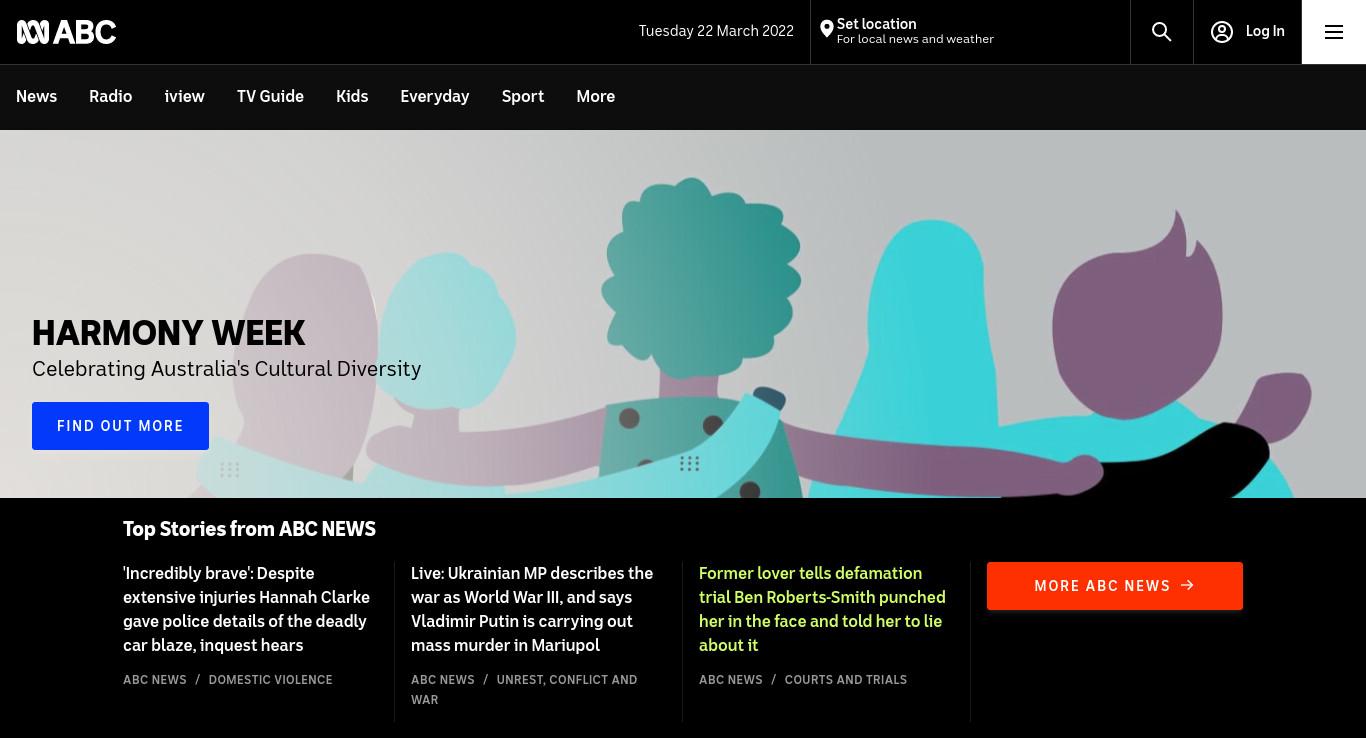Viewport: 1366px width, 738px height.
Task: Open the hamburger menu icon
Action: [1333, 32]
